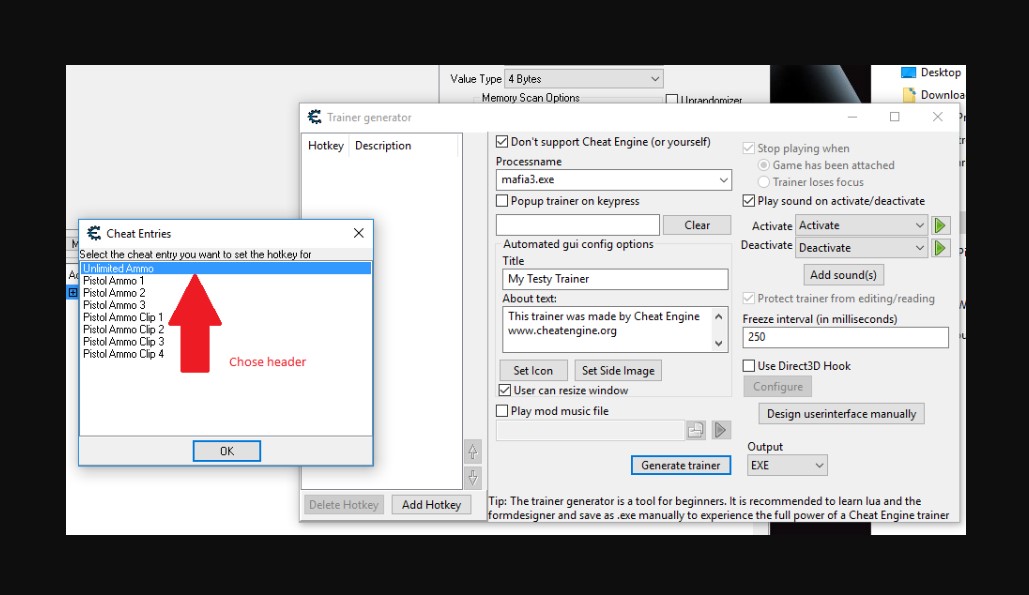Image resolution: width=1029 pixels, height=595 pixels.
Task: Enable Use Direct3D Hook checkbox
Action: 748,365
